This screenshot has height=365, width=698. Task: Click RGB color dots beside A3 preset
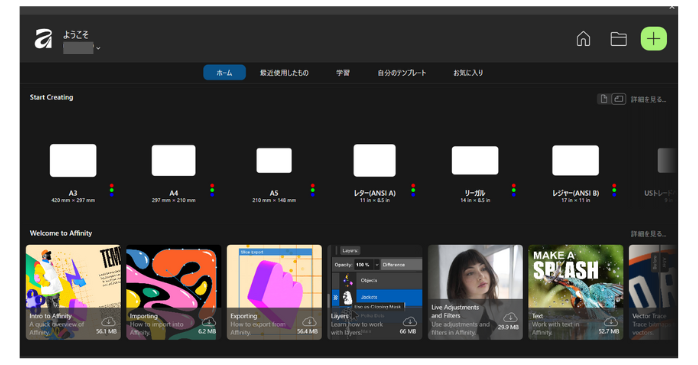point(111,190)
